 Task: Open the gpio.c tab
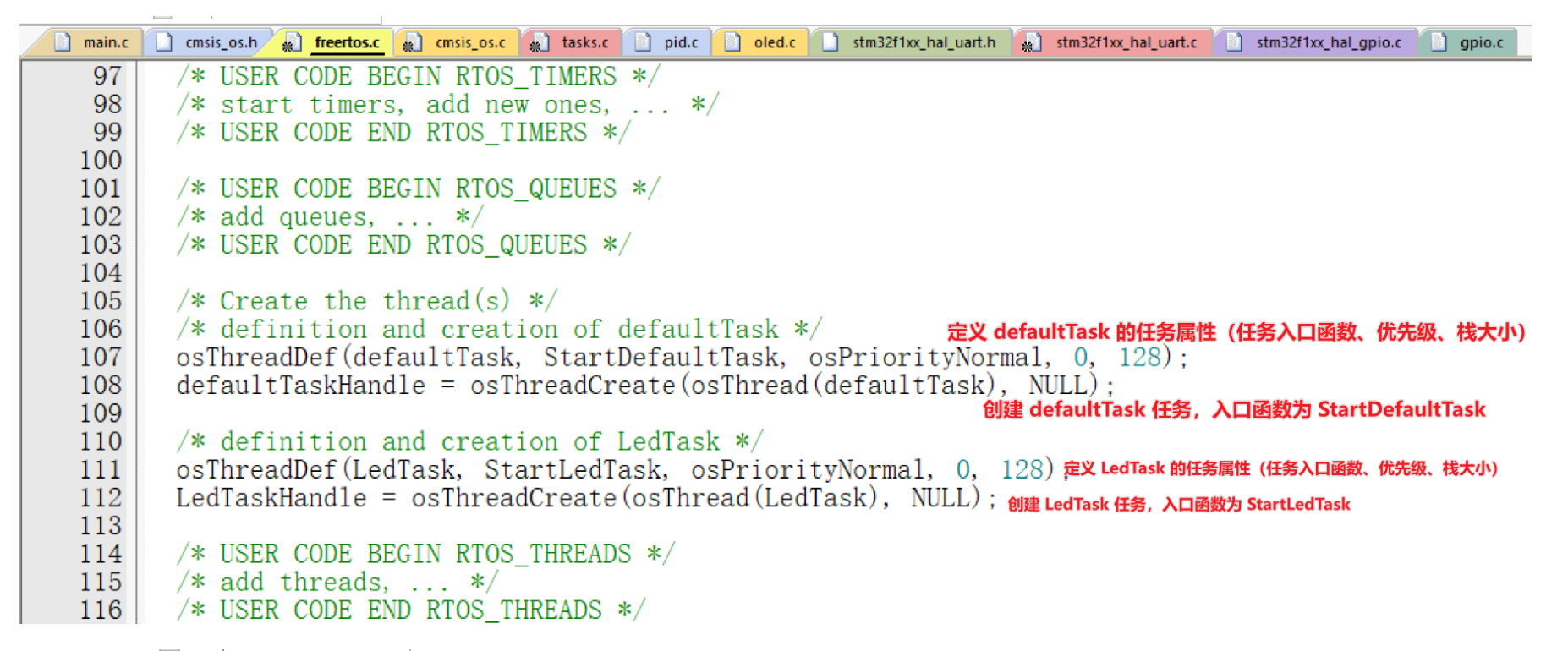pos(1468,42)
